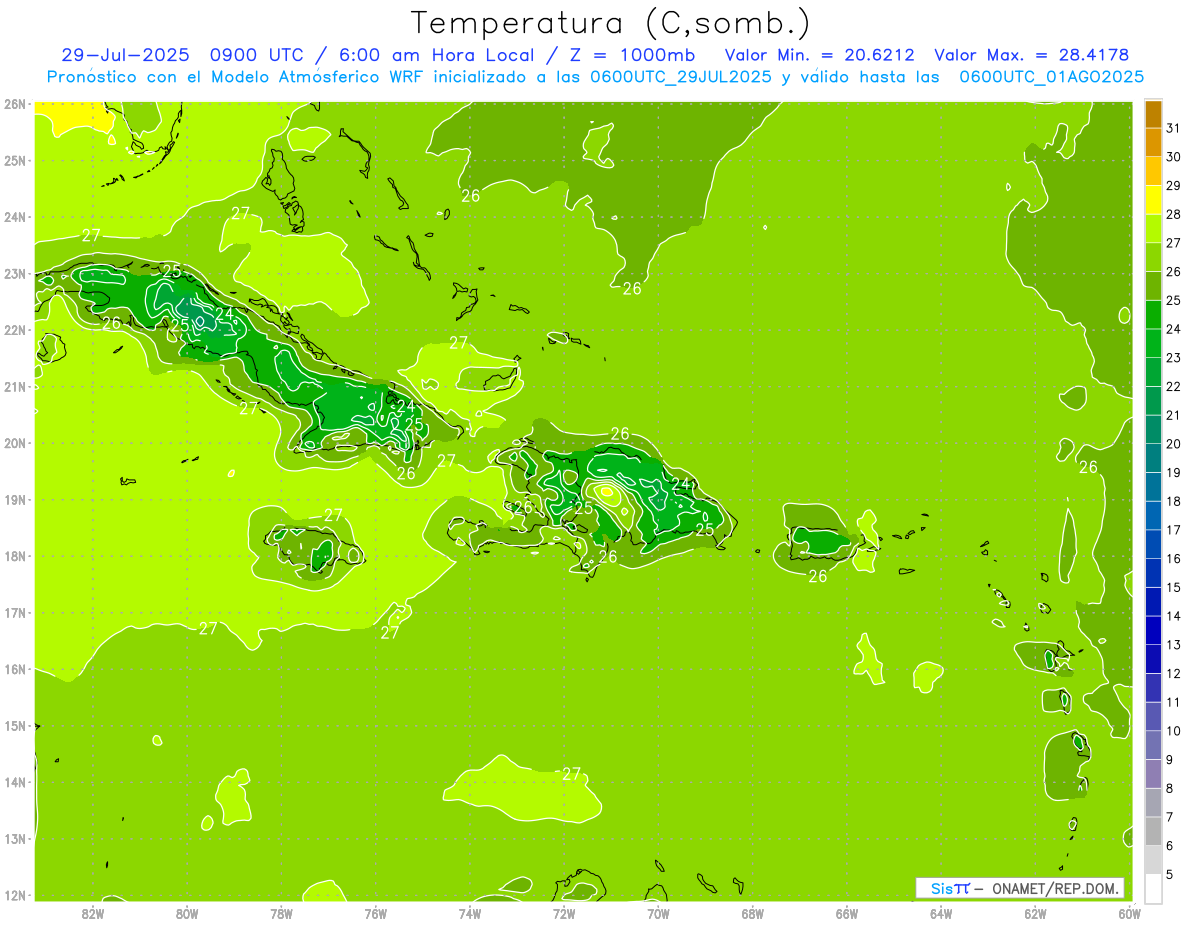Viewport: 1200px width, 927px height.
Task: Click the "16N" latitude axis label
Action: pos(14,669)
